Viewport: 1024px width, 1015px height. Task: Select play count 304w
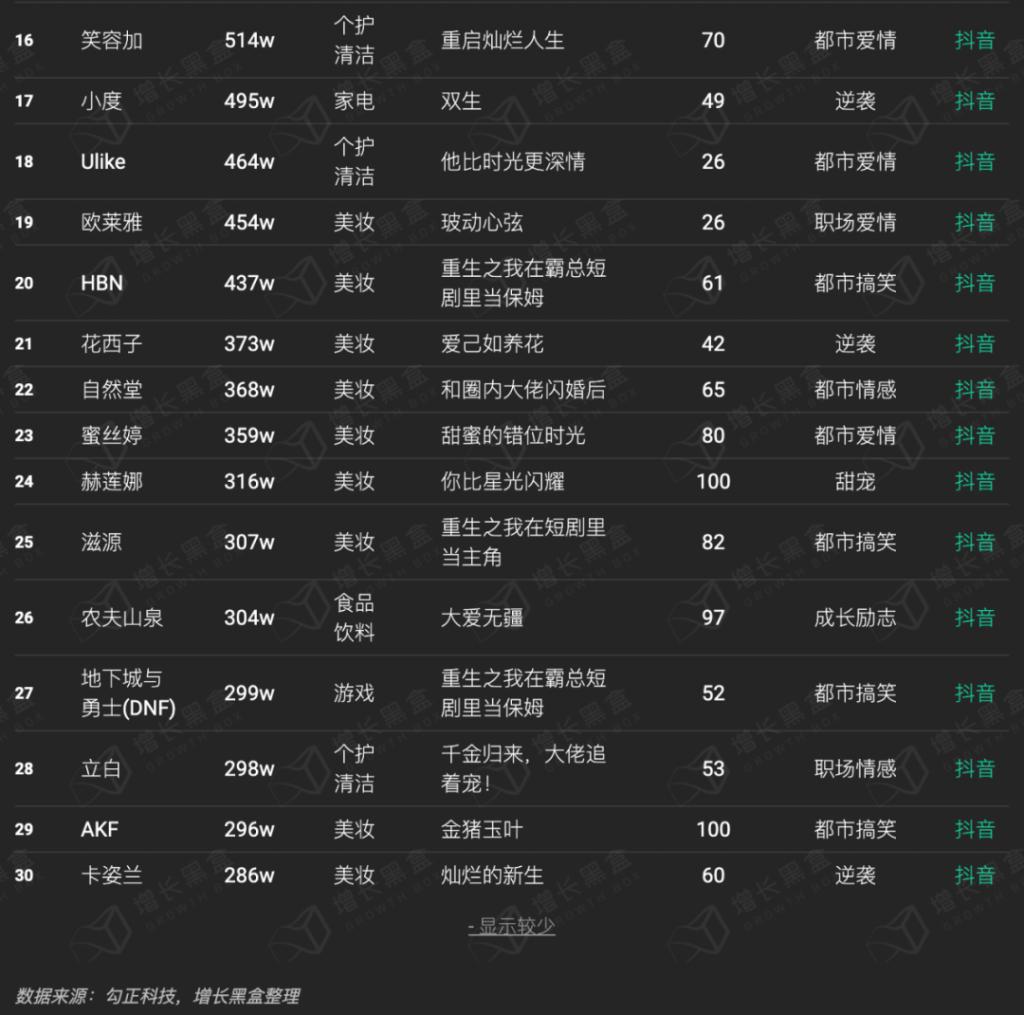[249, 617]
